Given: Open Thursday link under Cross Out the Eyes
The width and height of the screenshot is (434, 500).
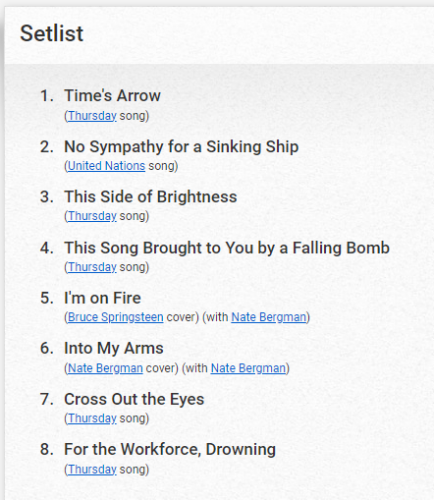Looking at the screenshot, I should tap(92, 418).
